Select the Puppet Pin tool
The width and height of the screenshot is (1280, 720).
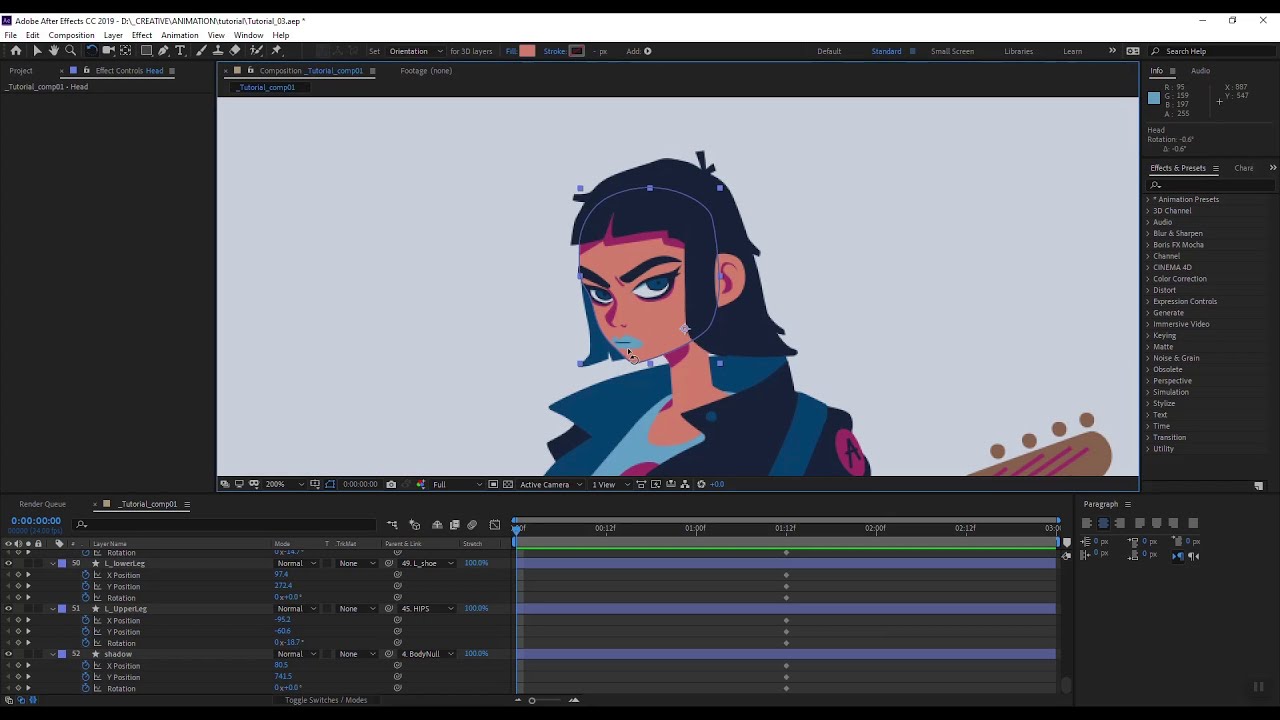coord(277,50)
